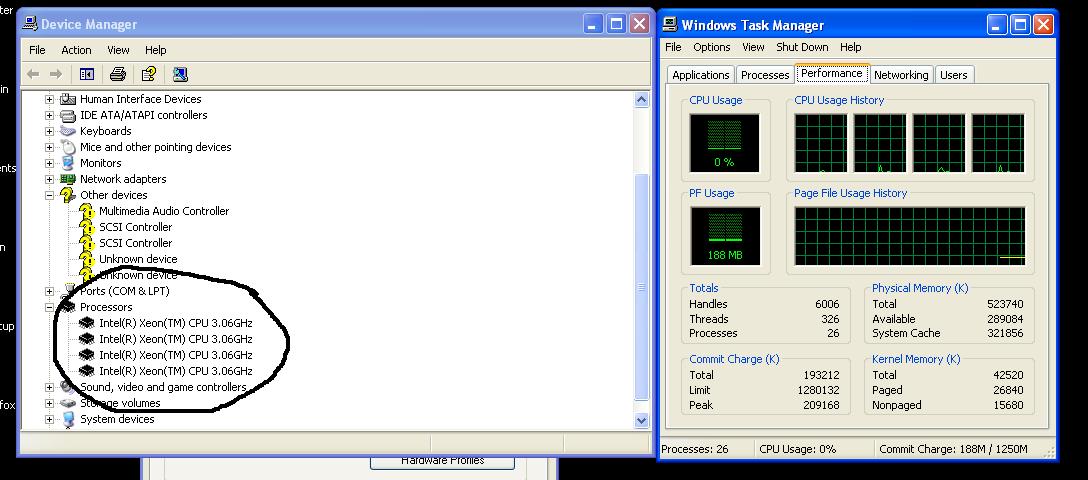Click the console tree view toolbar icon
1088x480 pixels.
click(x=87, y=74)
